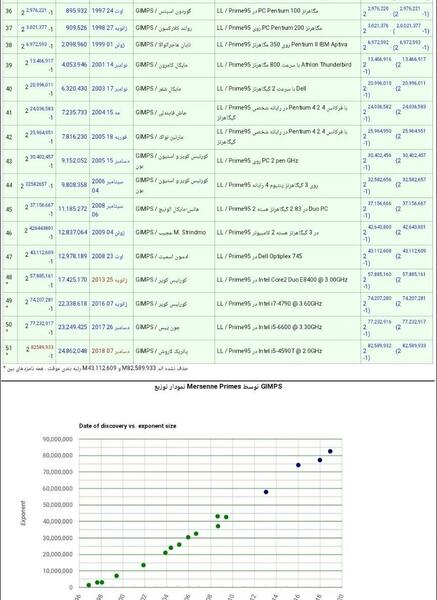The height and width of the screenshot is (600, 437).
Task: Click row number 47 in the table
Action: (x=9, y=256)
